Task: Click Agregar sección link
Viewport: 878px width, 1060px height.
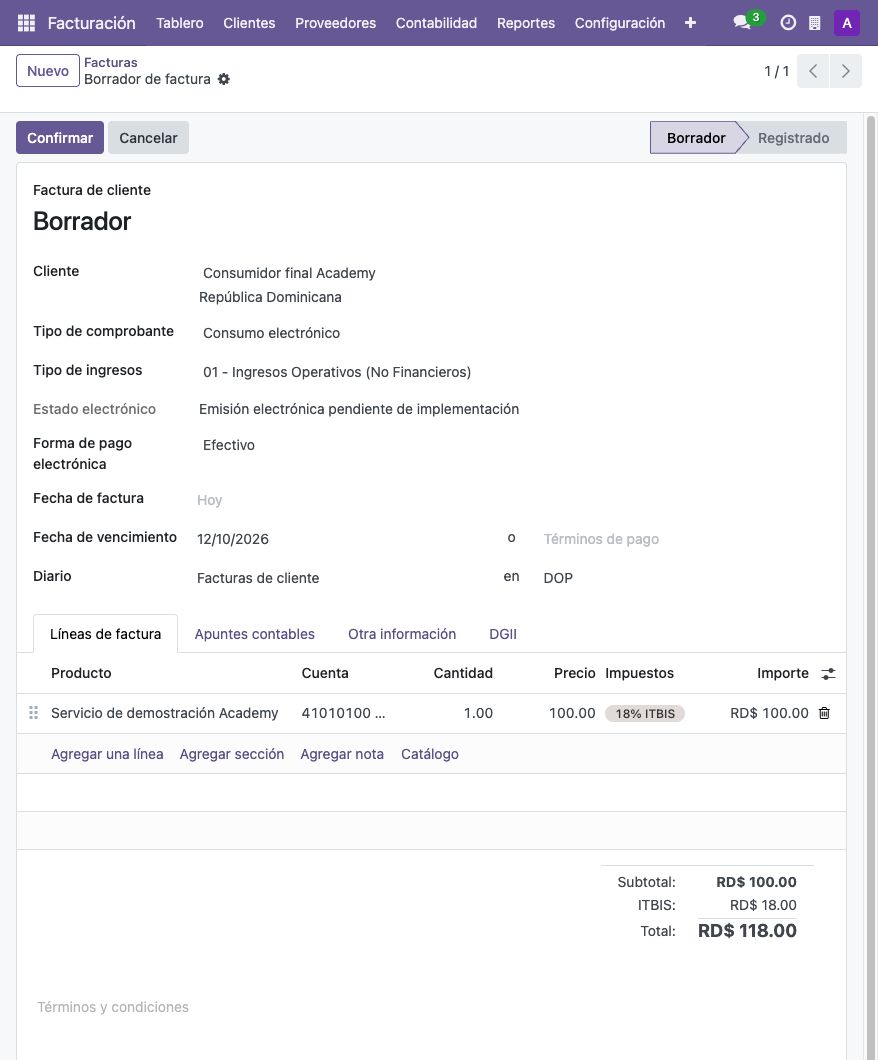Action: pos(232,754)
